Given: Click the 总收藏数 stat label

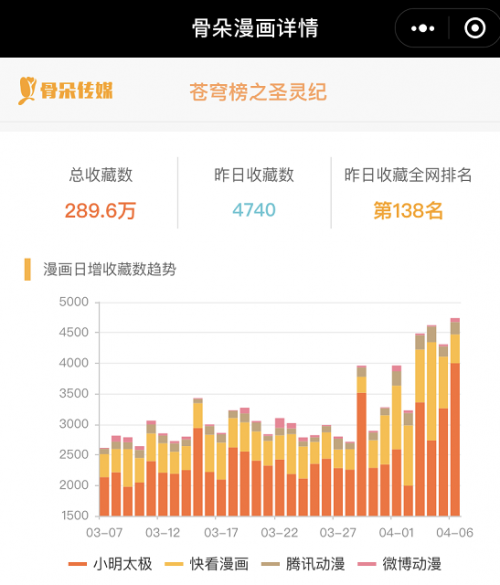Looking at the screenshot, I should point(101,175).
